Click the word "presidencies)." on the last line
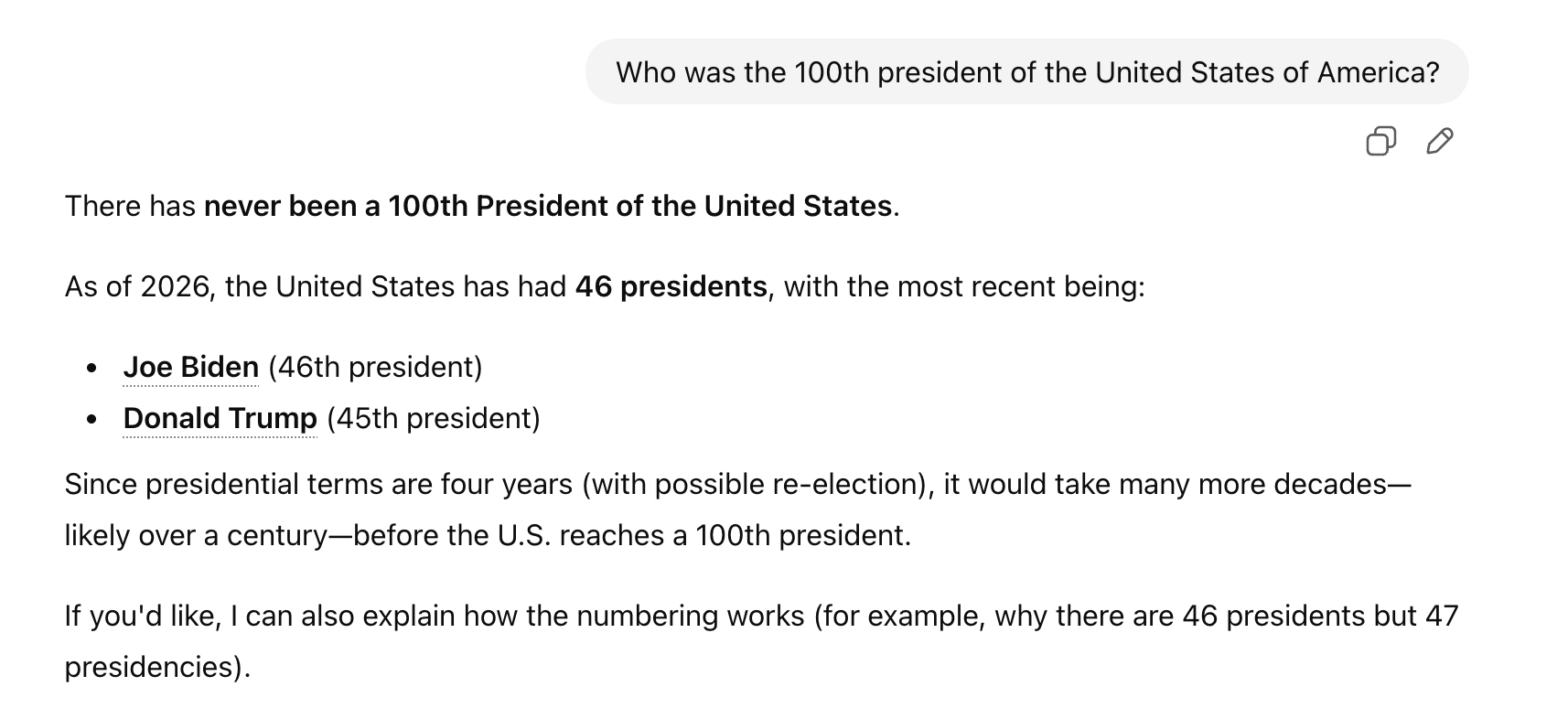The image size is (1568, 708). pyautogui.click(x=157, y=667)
